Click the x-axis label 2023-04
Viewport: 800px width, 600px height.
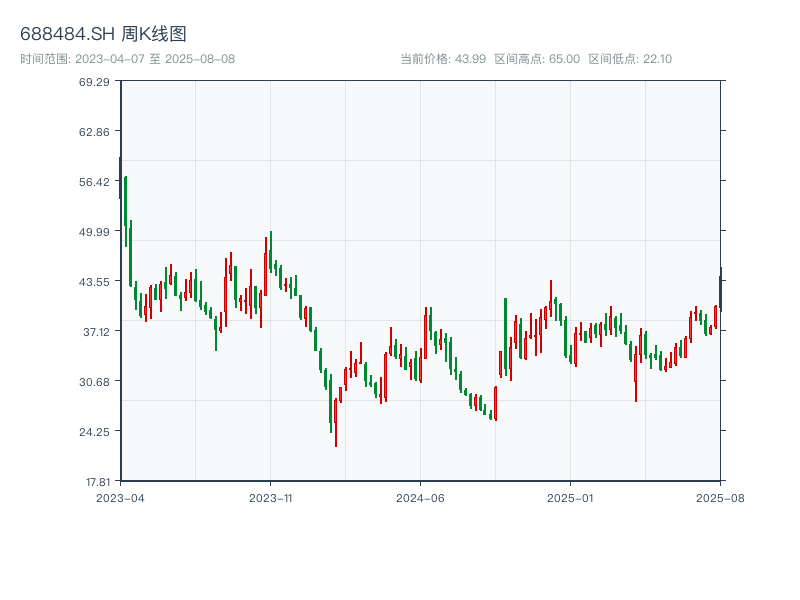(120, 498)
